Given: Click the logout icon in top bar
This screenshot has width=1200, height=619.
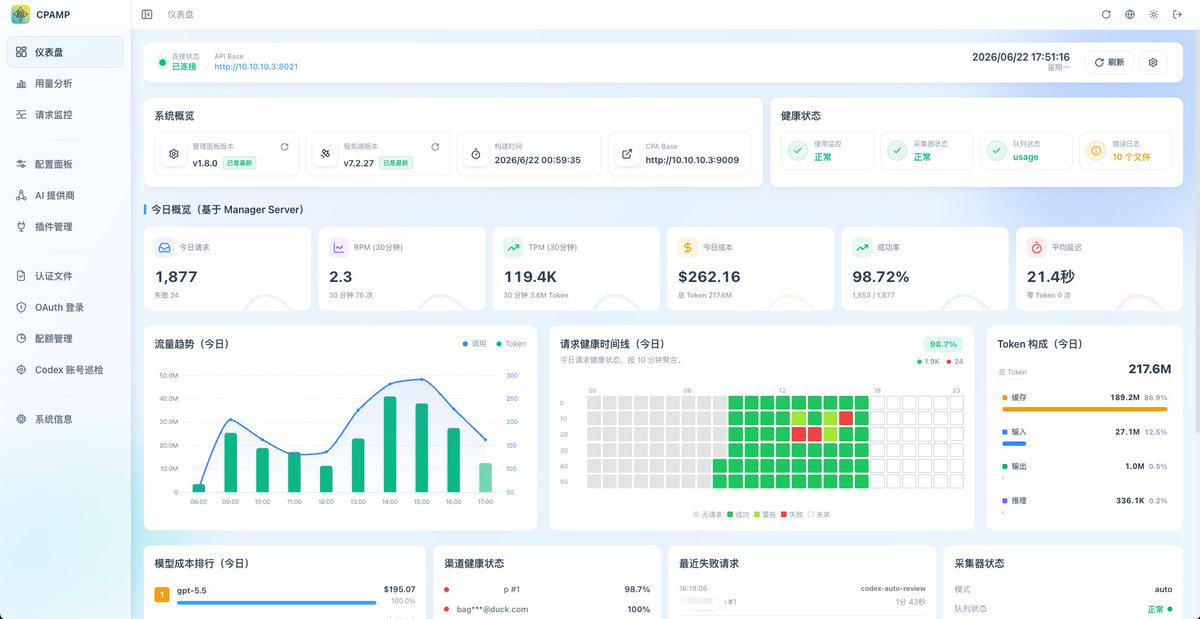Looking at the screenshot, I should click(x=1179, y=15).
